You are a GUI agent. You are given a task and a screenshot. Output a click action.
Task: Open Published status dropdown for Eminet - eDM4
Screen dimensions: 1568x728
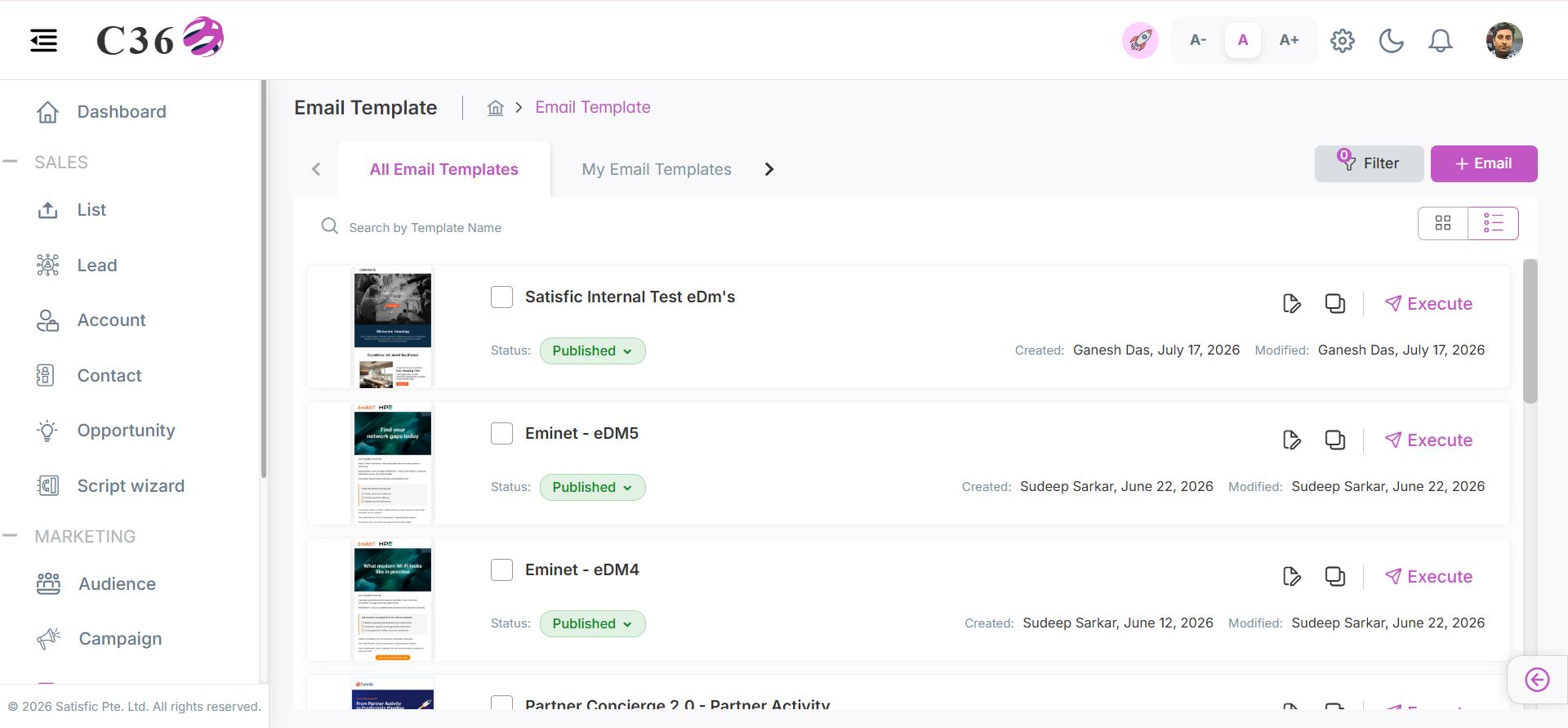click(593, 623)
